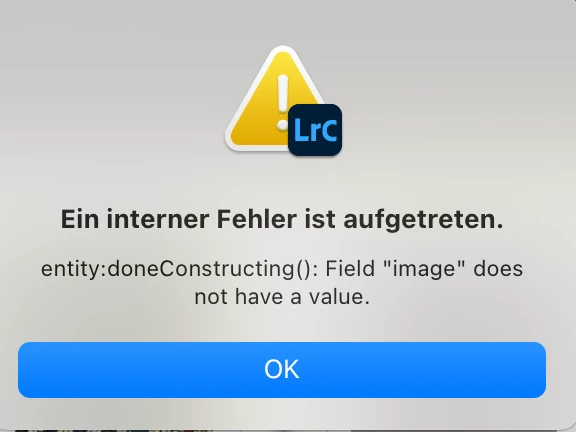This screenshot has width=576, height=432.
Task: Dismiss the error dialog with OK
Action: [x=282, y=370]
